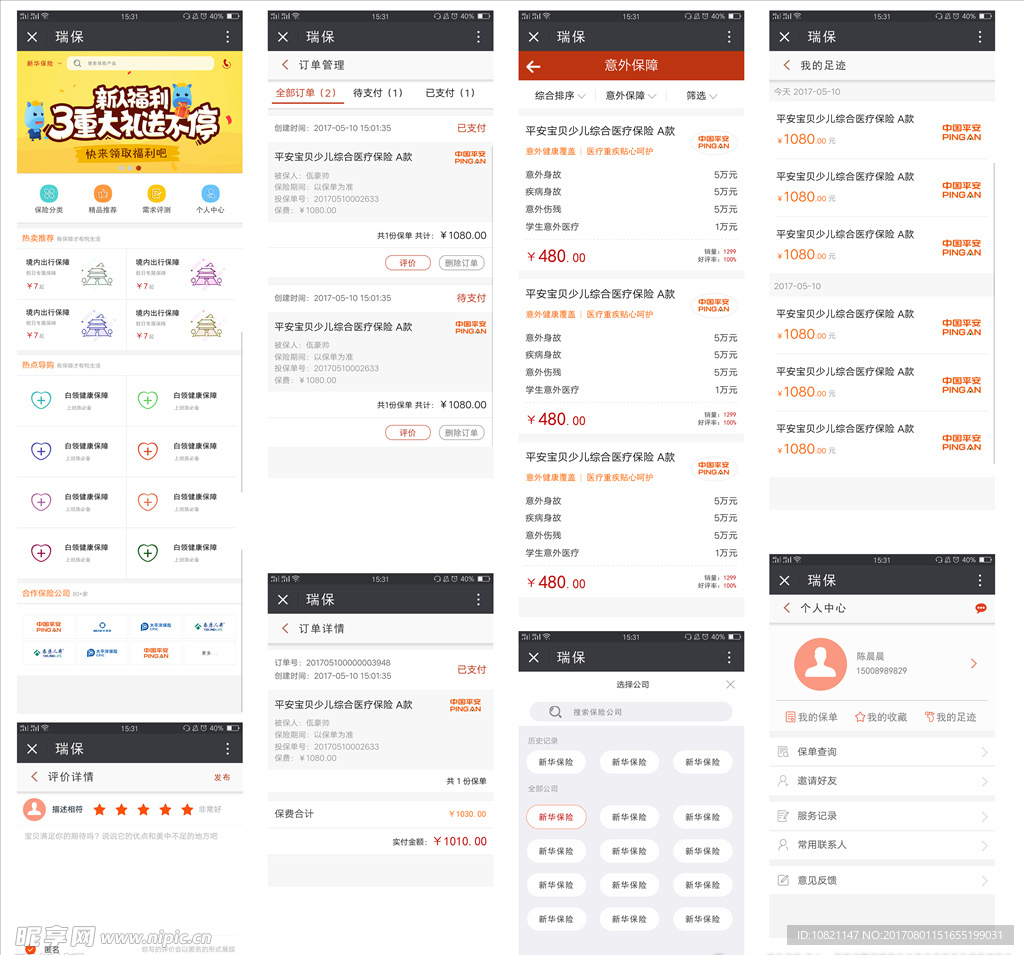The image size is (1024, 955).
Task: Click 评价 on the 待支付 order
Action: 408,432
